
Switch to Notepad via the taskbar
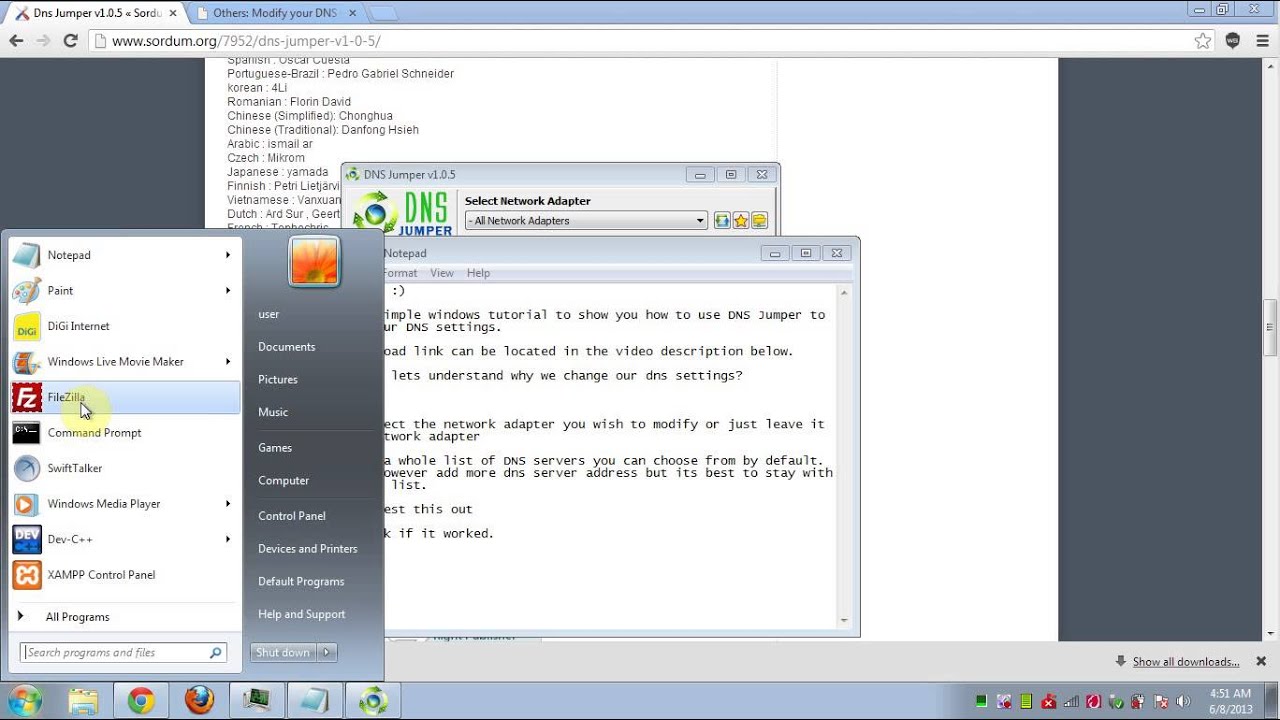tap(315, 701)
